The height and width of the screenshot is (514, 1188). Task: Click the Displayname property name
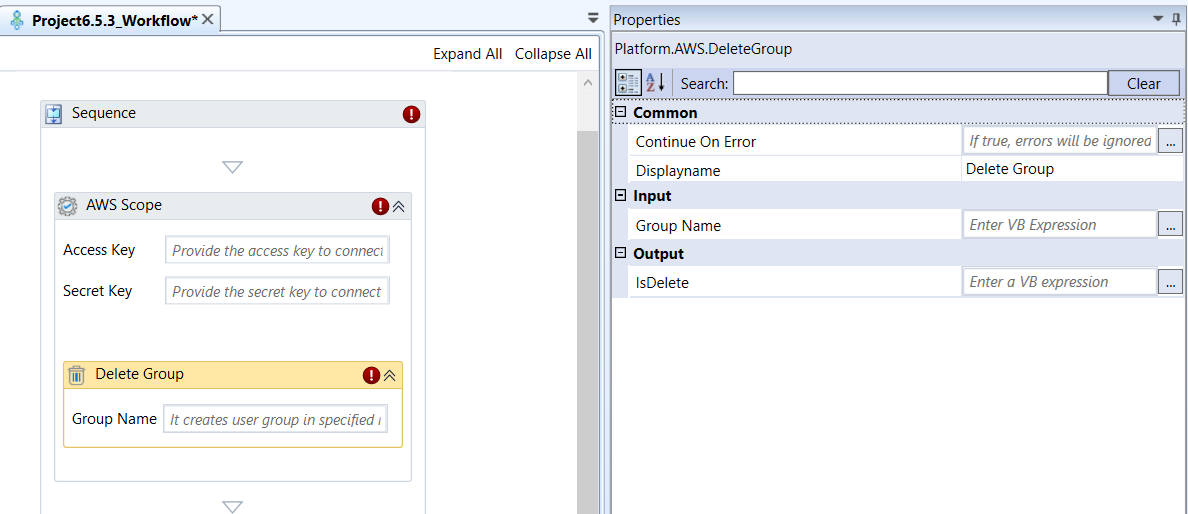coord(677,171)
